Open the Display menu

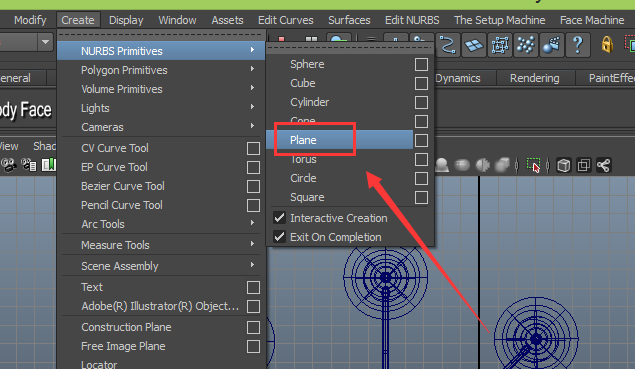coord(126,20)
